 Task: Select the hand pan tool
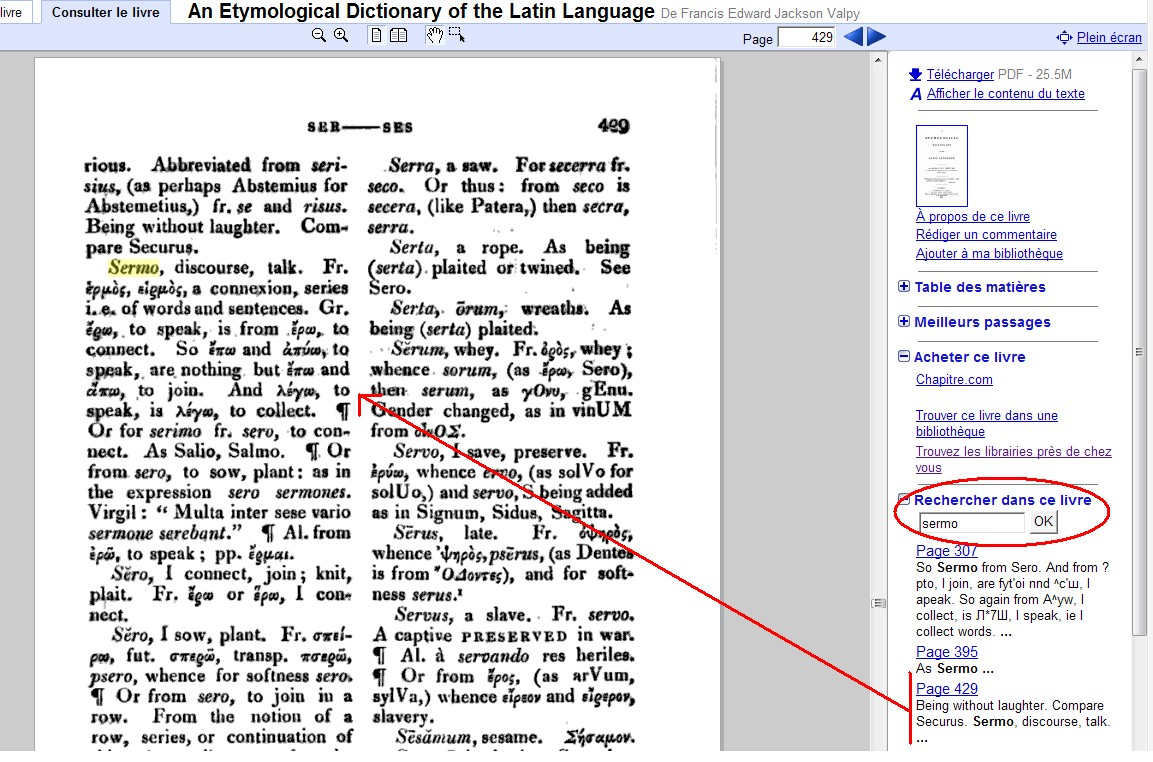point(435,35)
